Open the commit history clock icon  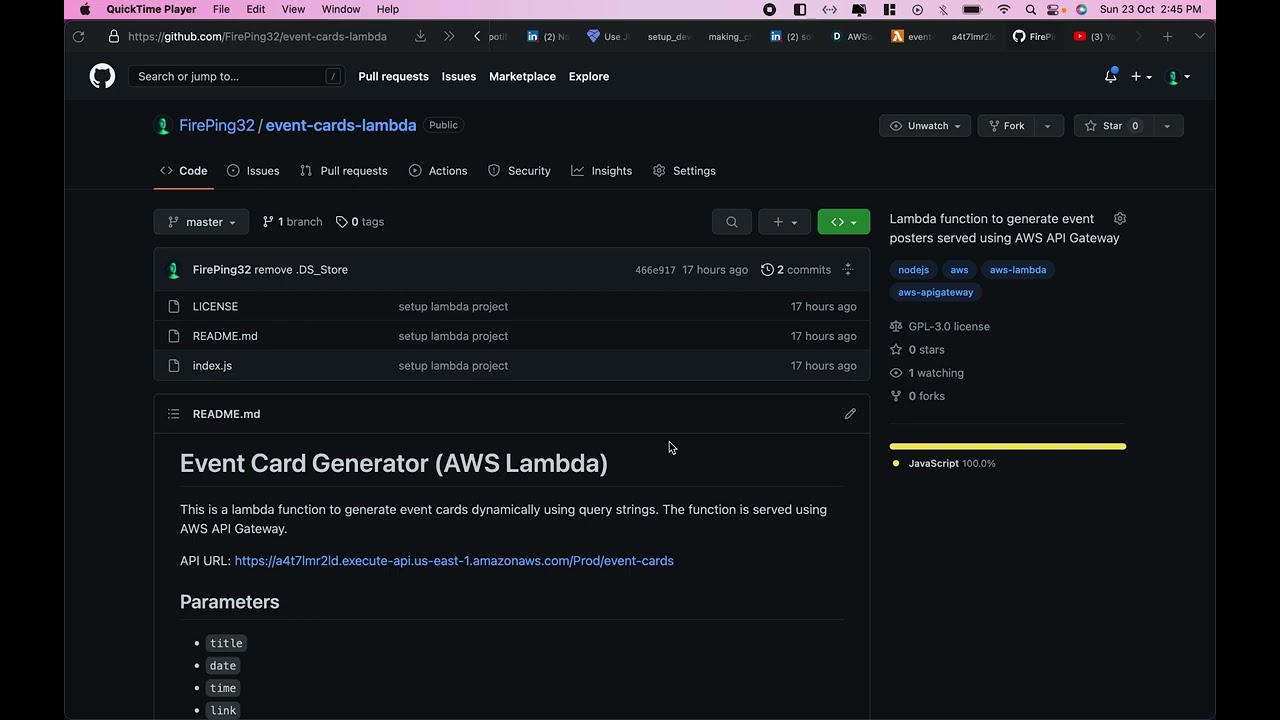point(767,270)
